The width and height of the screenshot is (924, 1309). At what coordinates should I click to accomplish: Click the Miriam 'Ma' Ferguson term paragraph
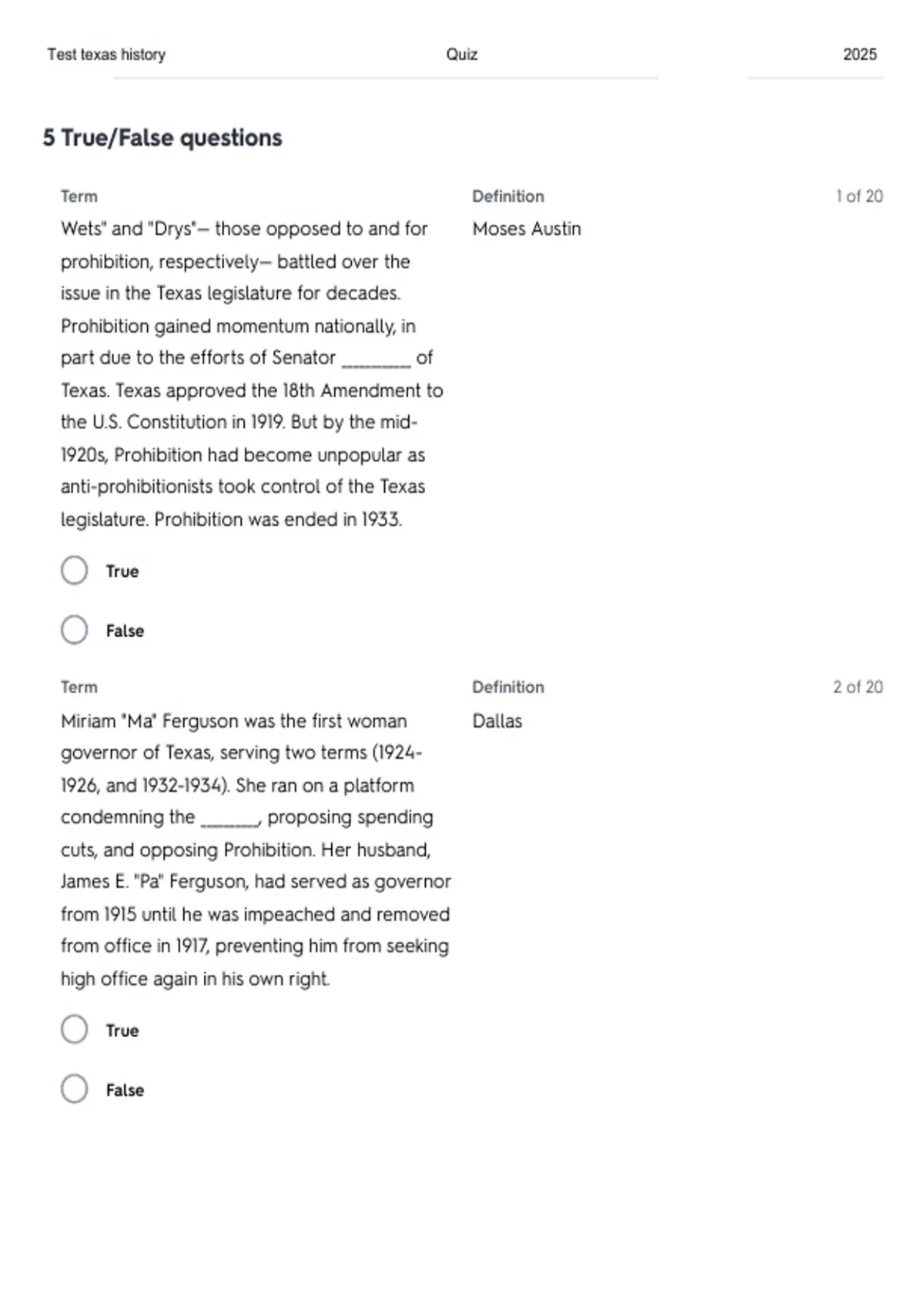tap(256, 850)
